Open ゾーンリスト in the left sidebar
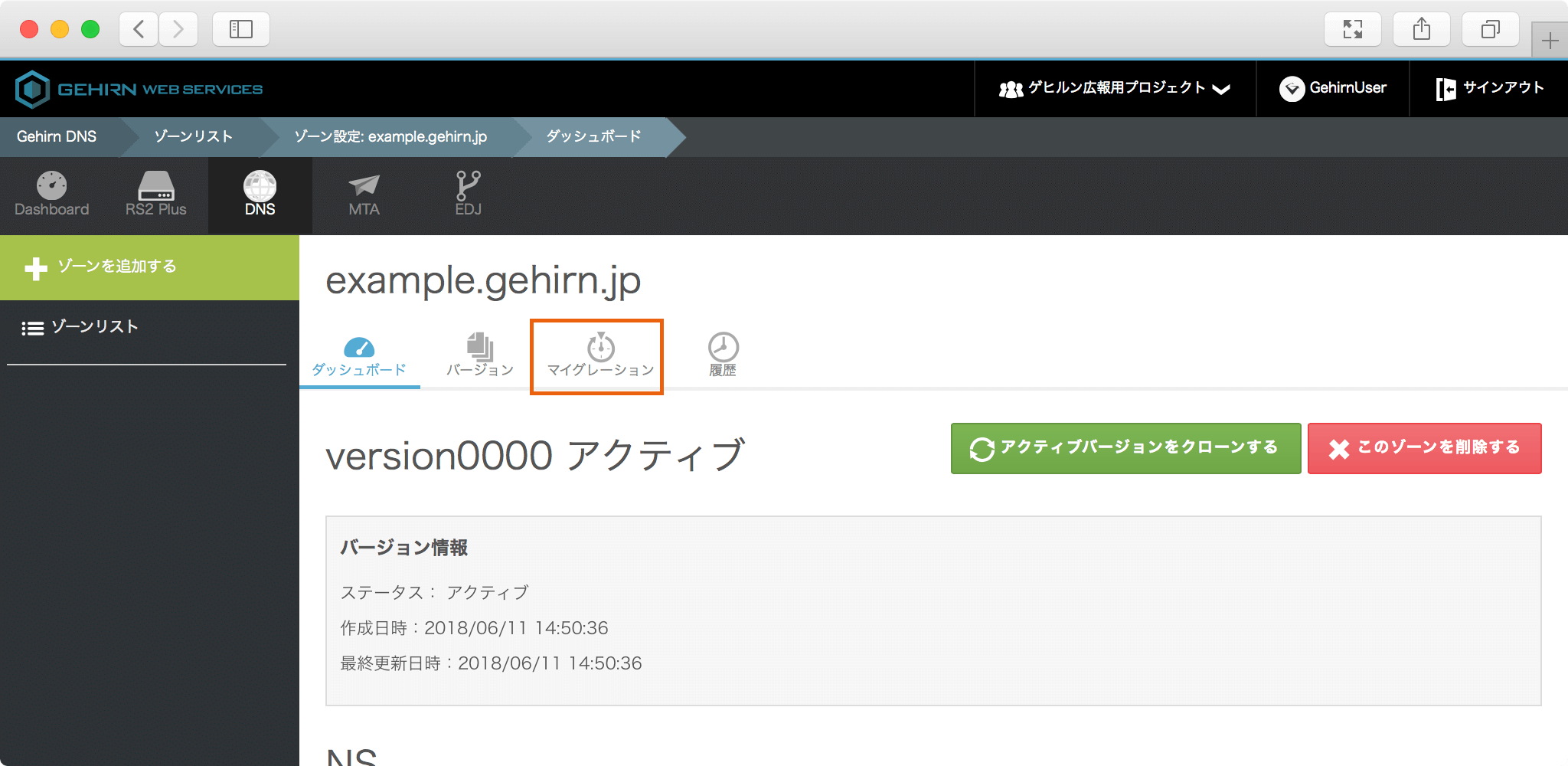The height and width of the screenshot is (766, 1568). 93,327
